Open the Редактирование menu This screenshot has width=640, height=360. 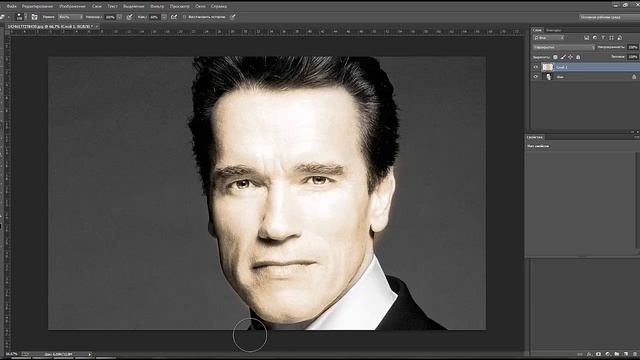[38, 7]
